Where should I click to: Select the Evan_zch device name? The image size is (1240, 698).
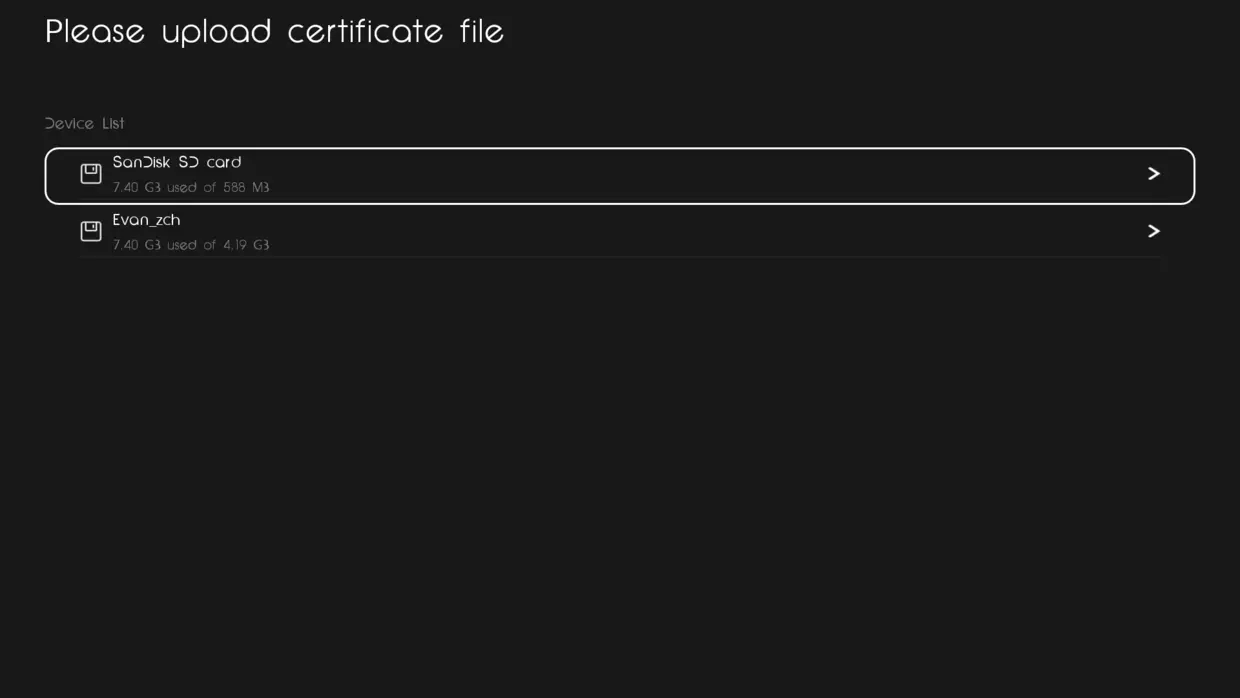(x=146, y=220)
